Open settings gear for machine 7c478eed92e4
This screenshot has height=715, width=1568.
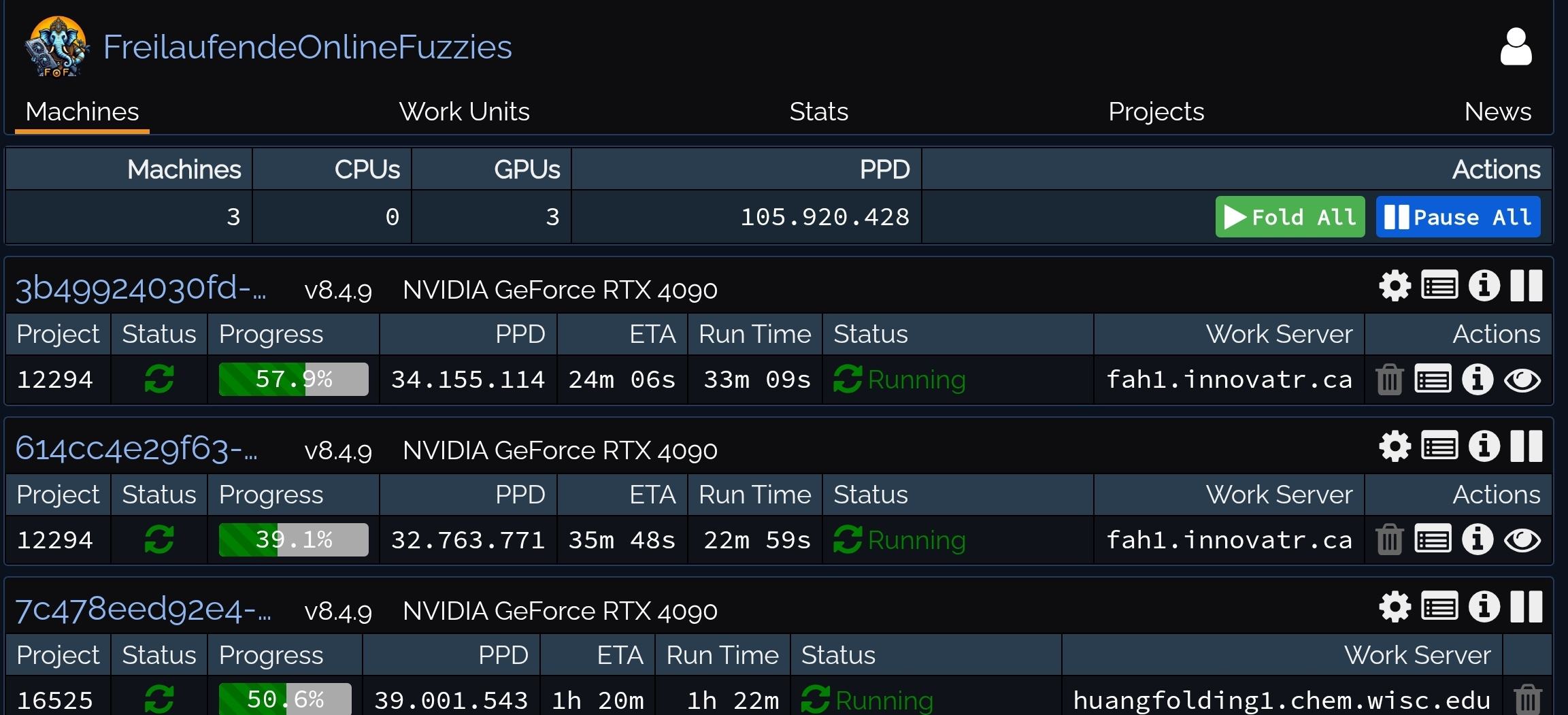(1395, 607)
